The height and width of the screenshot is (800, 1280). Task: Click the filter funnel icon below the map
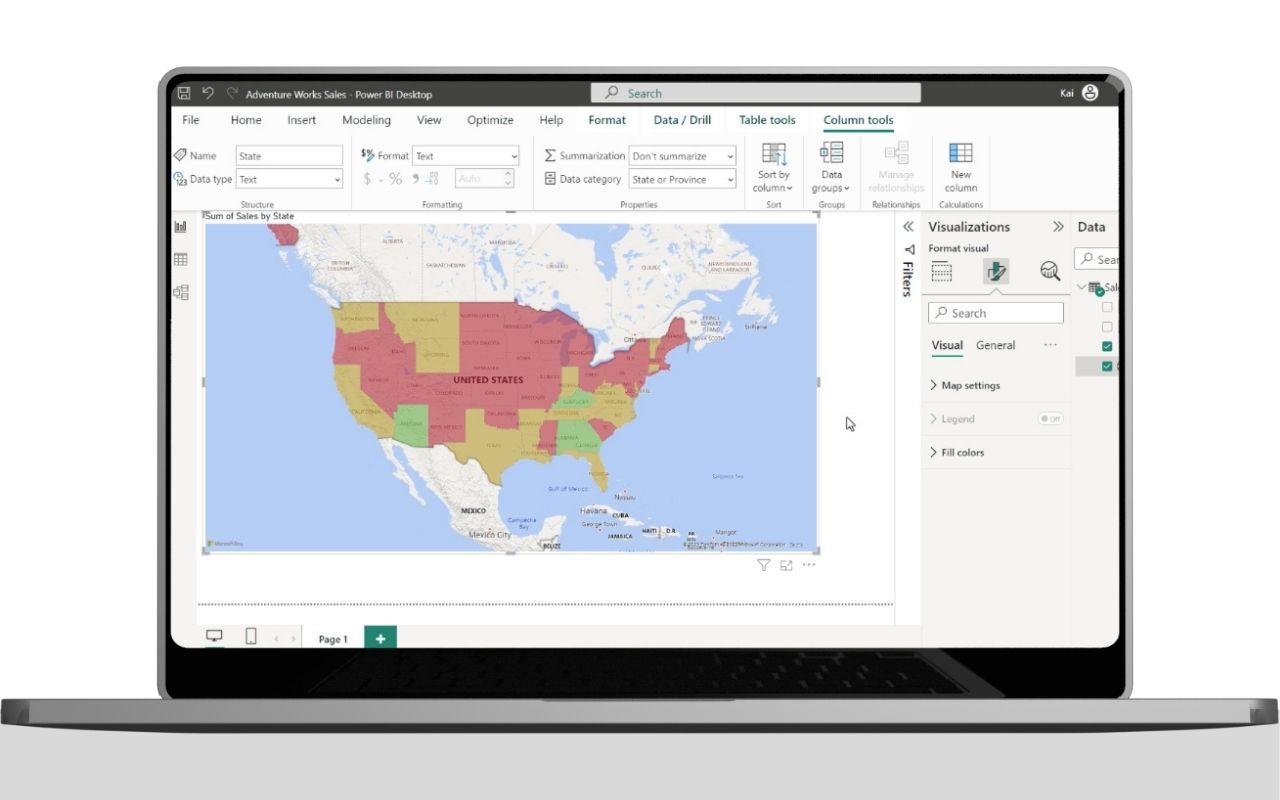pos(763,565)
